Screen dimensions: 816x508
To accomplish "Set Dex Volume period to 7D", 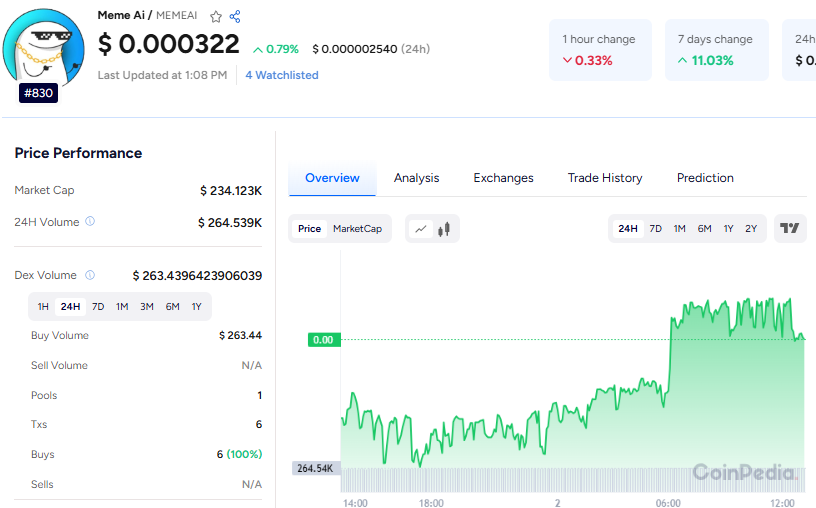I will click(x=98, y=307).
